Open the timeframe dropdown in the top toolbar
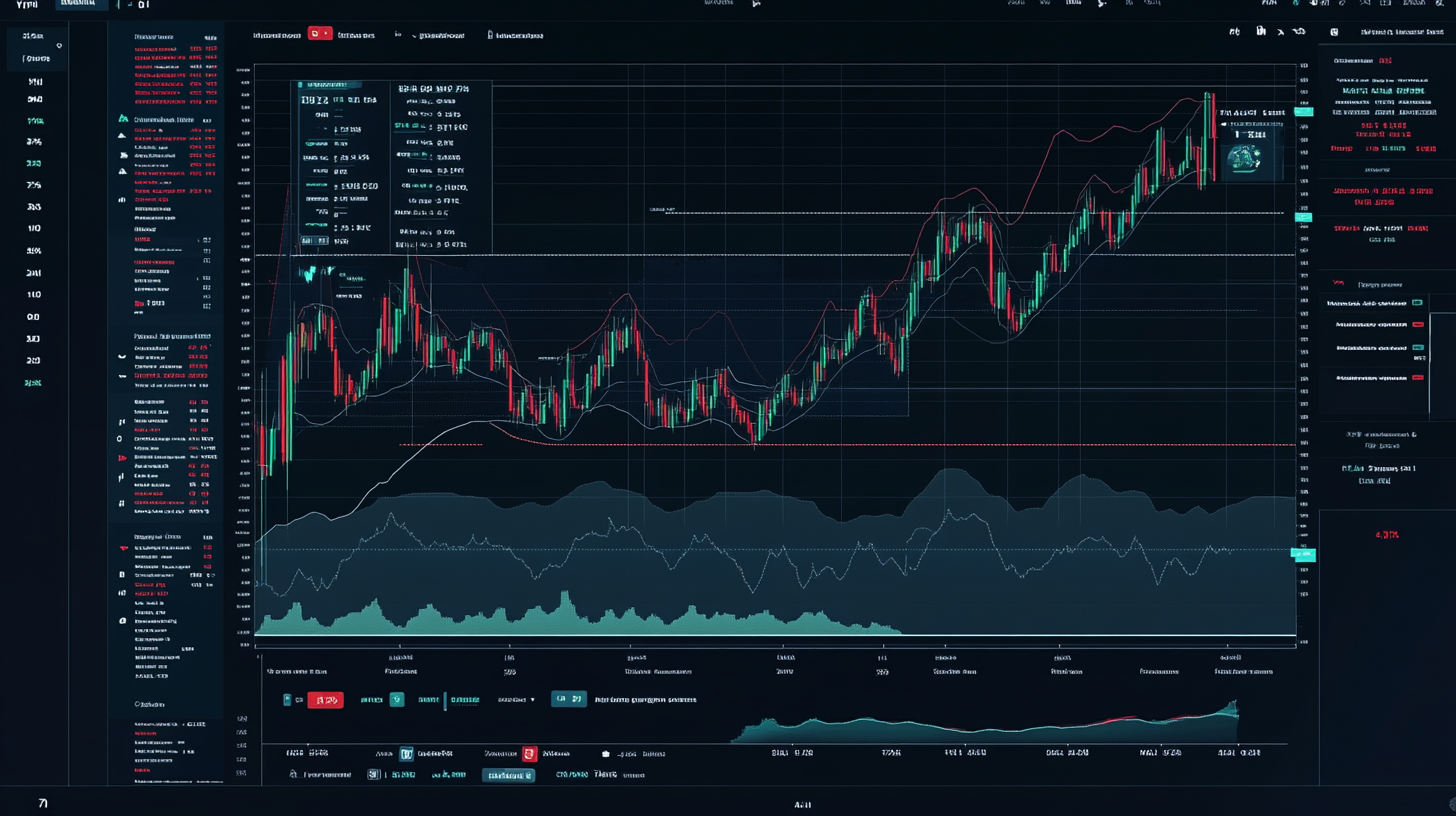The width and height of the screenshot is (1456, 816). pos(413,35)
